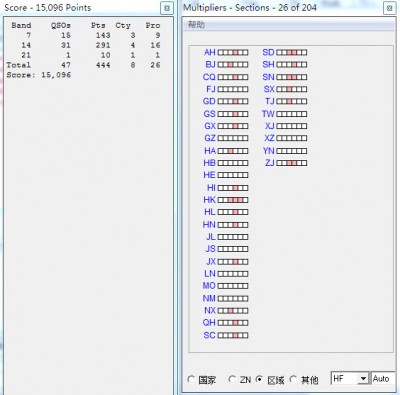Image resolution: width=400 pixels, height=395 pixels.
Task: Click the AH section label
Action: [x=210, y=52]
